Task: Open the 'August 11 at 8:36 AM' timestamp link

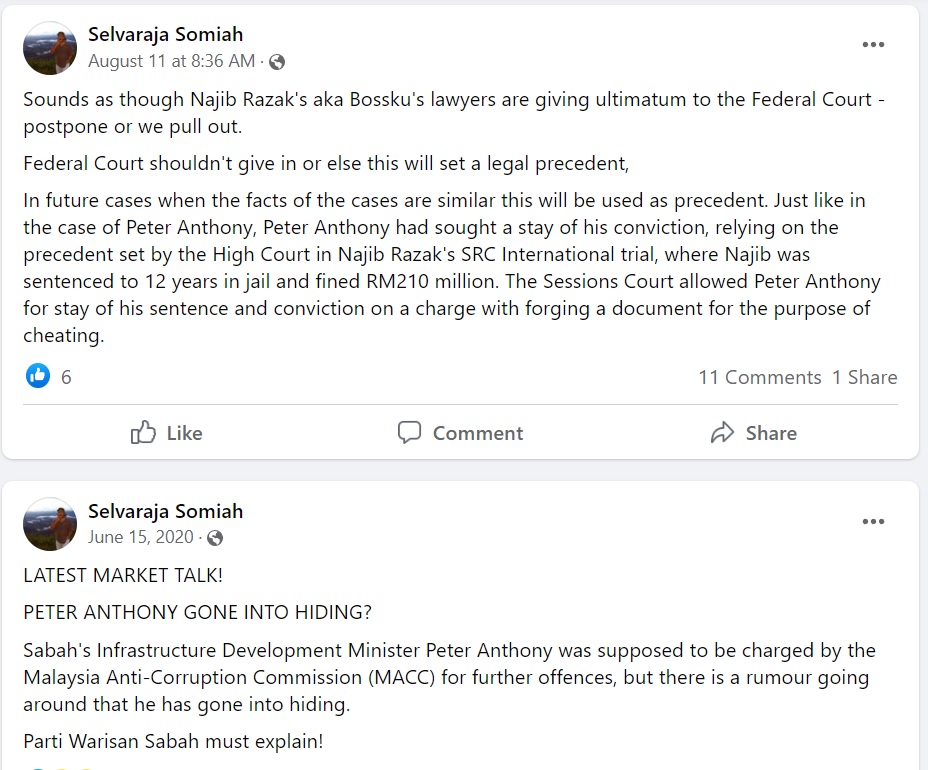Action: pyautogui.click(x=171, y=61)
